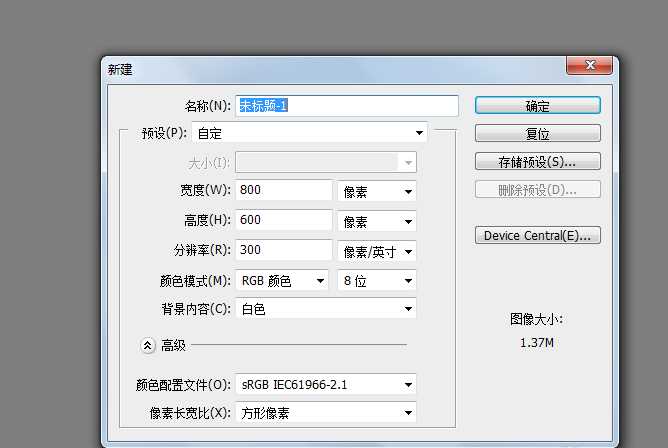Click the grayed-out 删除预设(D)... button

[x=537, y=189]
